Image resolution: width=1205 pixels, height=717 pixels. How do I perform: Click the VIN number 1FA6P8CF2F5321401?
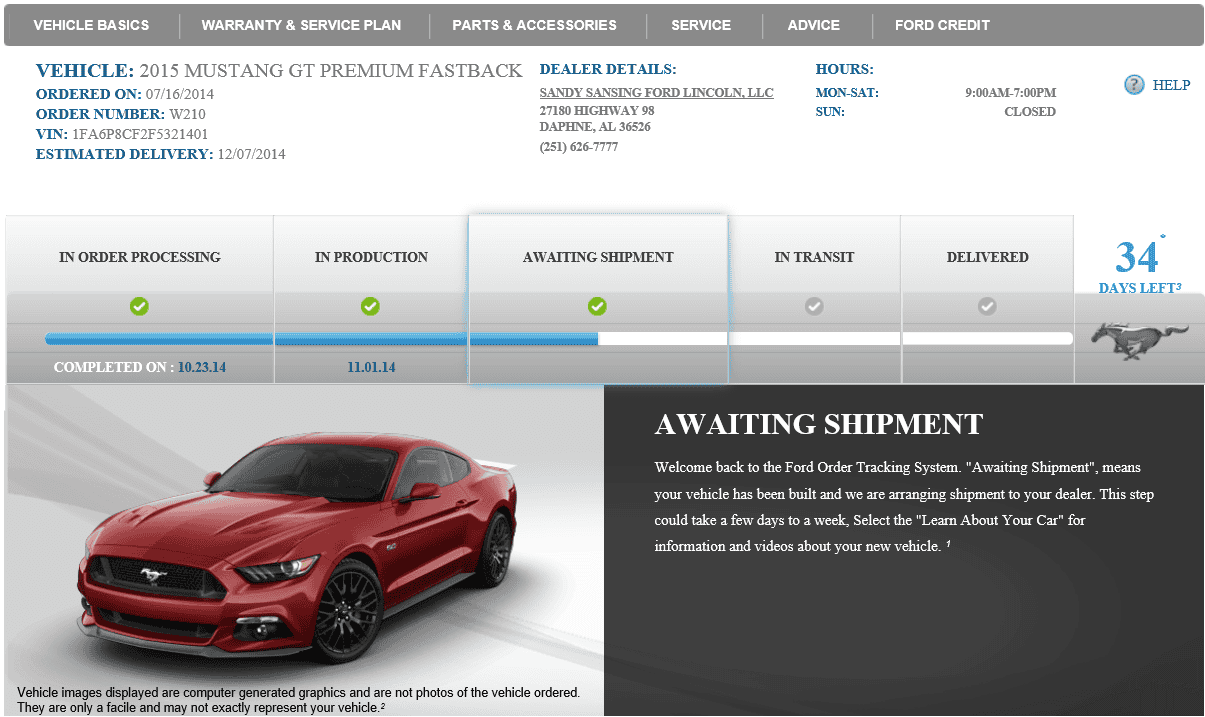[x=140, y=134]
